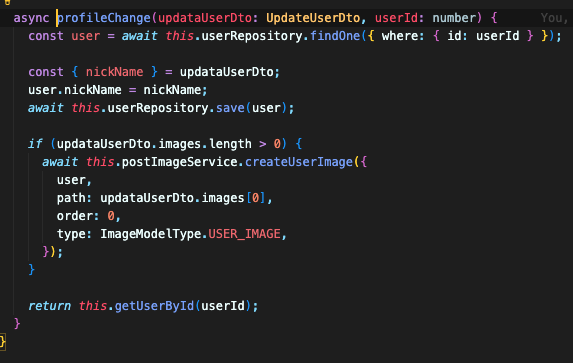The image size is (573, 363).
Task: Select the updataUserDto parameter in method signature
Action: [205, 18]
